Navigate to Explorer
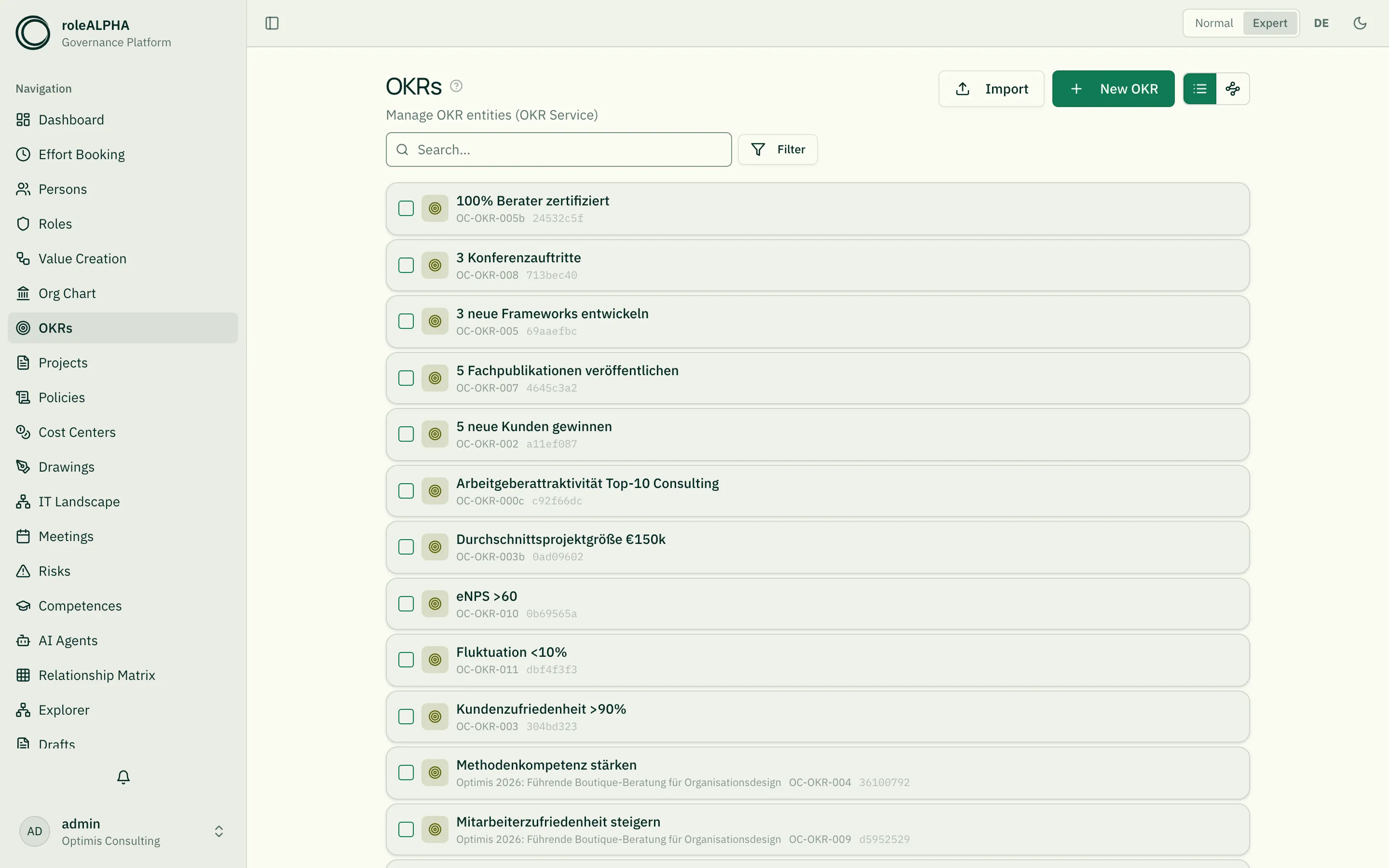1389x868 pixels. tap(123, 710)
